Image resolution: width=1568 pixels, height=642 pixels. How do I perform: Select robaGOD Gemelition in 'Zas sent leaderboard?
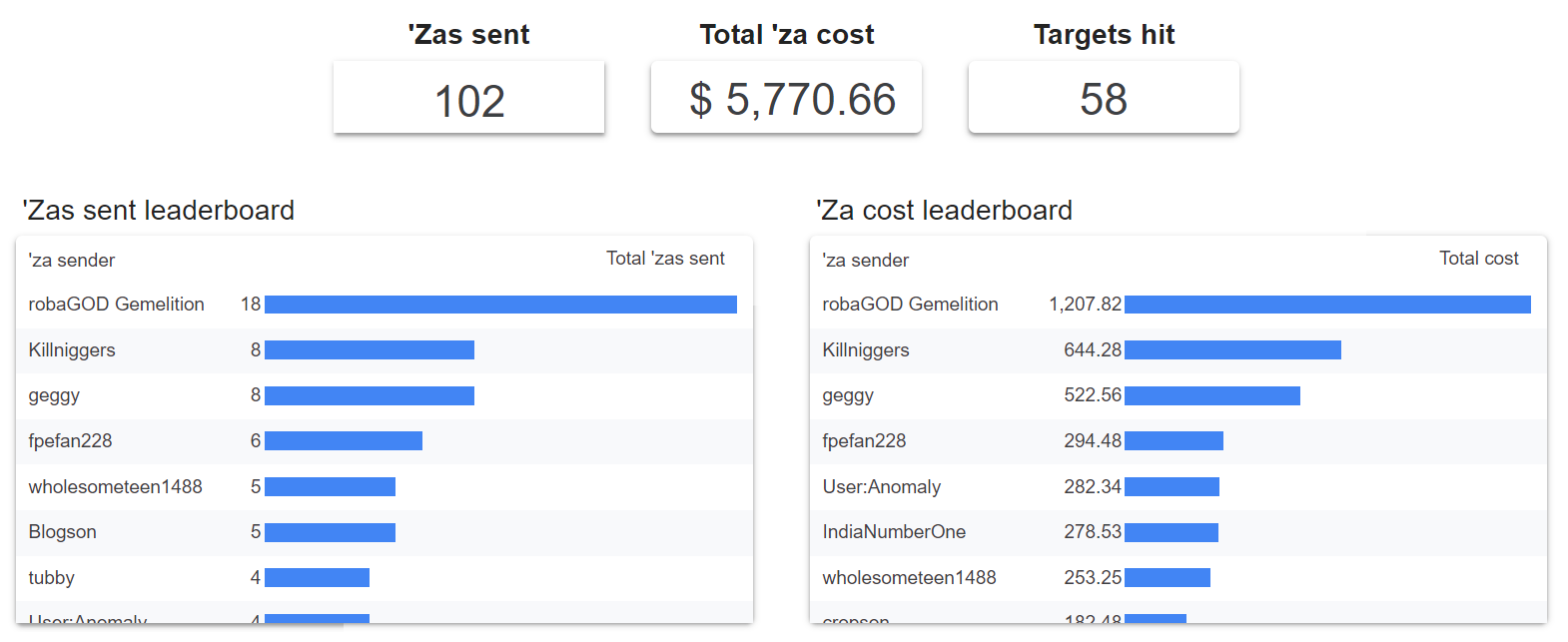click(116, 305)
